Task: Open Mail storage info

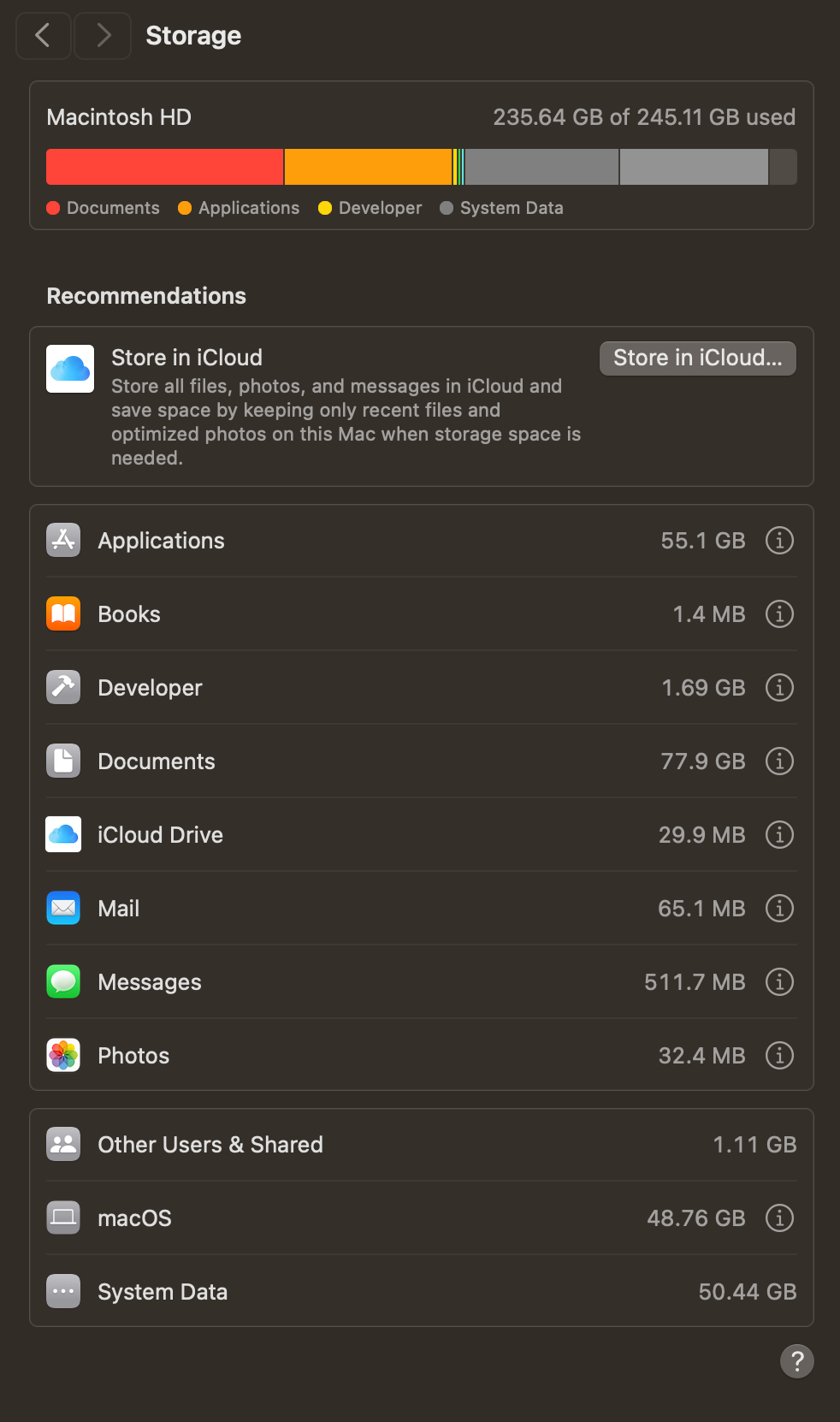Action: click(779, 909)
